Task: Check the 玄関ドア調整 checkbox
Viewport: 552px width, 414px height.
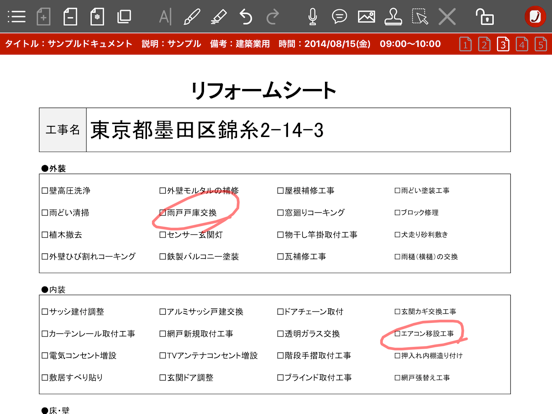Action: 162,378
